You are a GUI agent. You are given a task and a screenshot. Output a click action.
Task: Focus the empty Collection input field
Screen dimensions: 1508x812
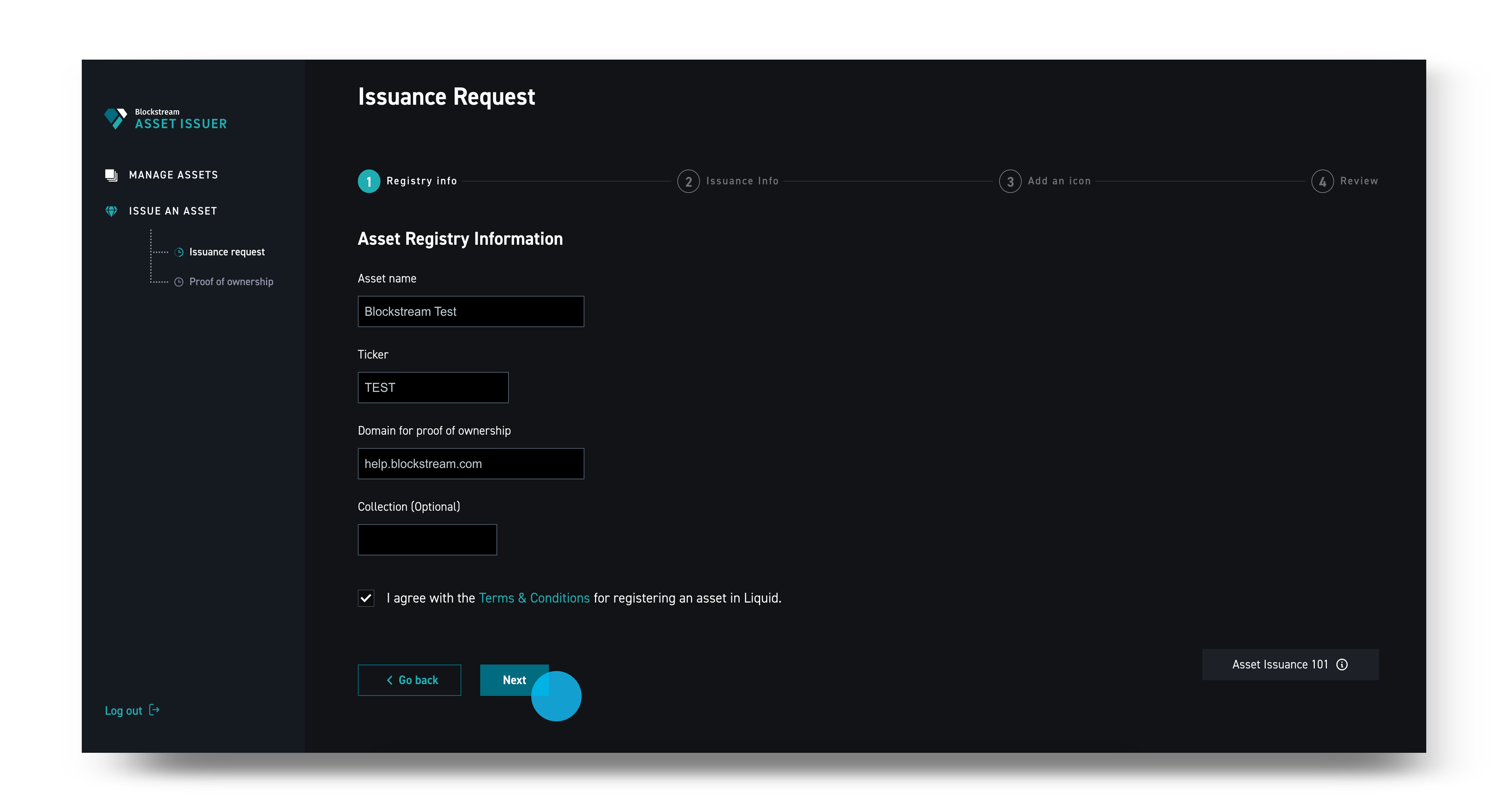click(427, 540)
